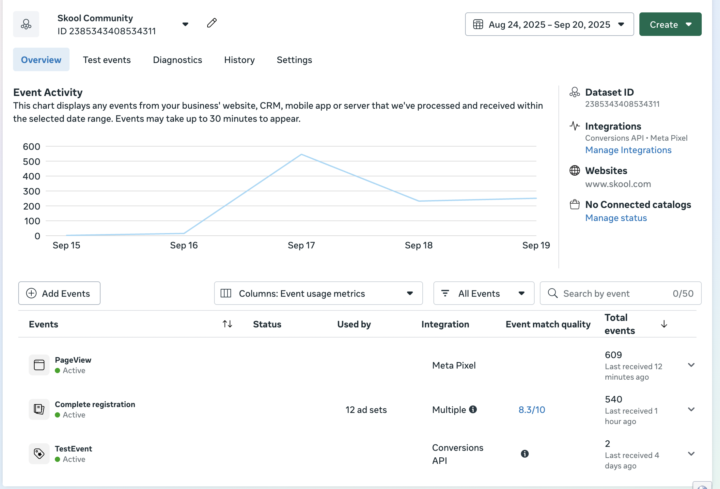Click the PageView event window icon
This screenshot has height=489, width=720.
[39, 365]
